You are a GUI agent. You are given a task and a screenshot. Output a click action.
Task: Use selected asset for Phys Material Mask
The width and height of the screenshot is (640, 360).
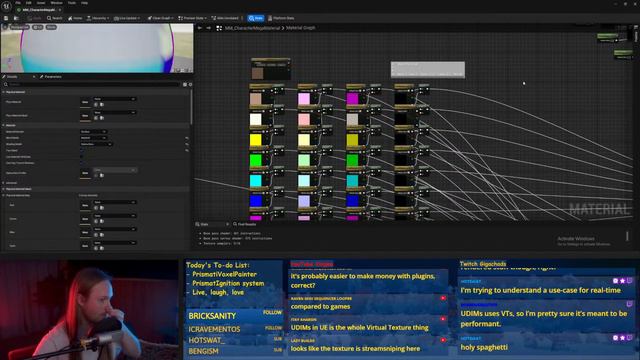pyautogui.click(x=96, y=118)
